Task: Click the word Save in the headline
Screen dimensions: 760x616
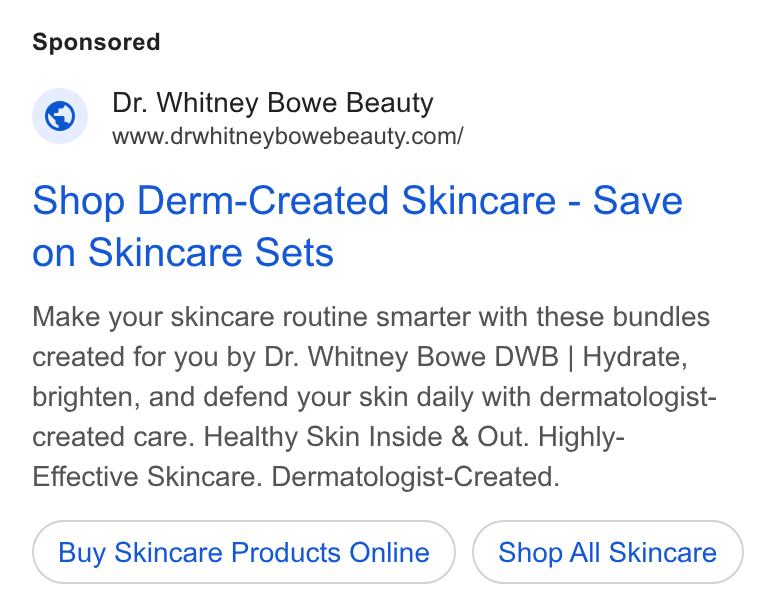Action: pyautogui.click(x=638, y=200)
